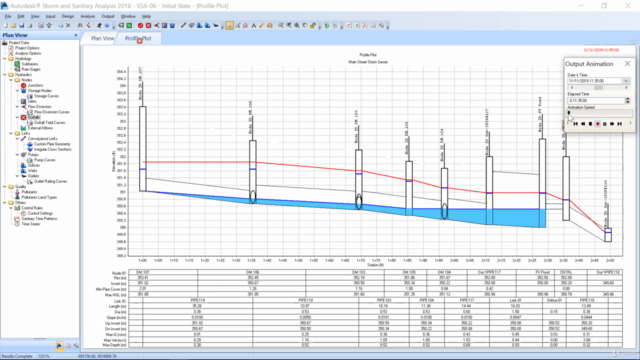Click the red record animation button
Image resolution: width=640 pixels, height=360 pixels.
(x=598, y=124)
